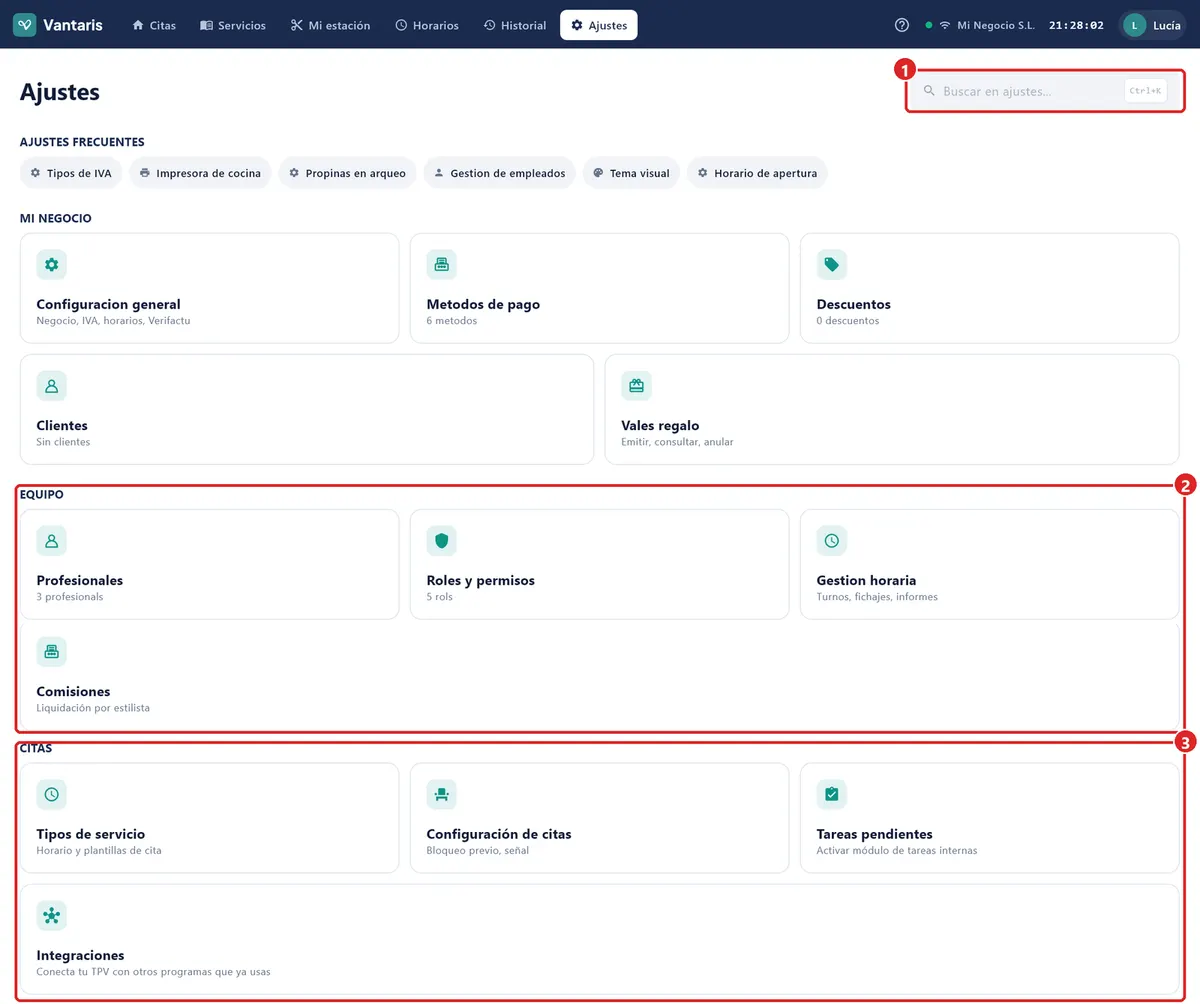The image size is (1200, 1004).
Task: Open the Historial tab
Action: (515, 25)
